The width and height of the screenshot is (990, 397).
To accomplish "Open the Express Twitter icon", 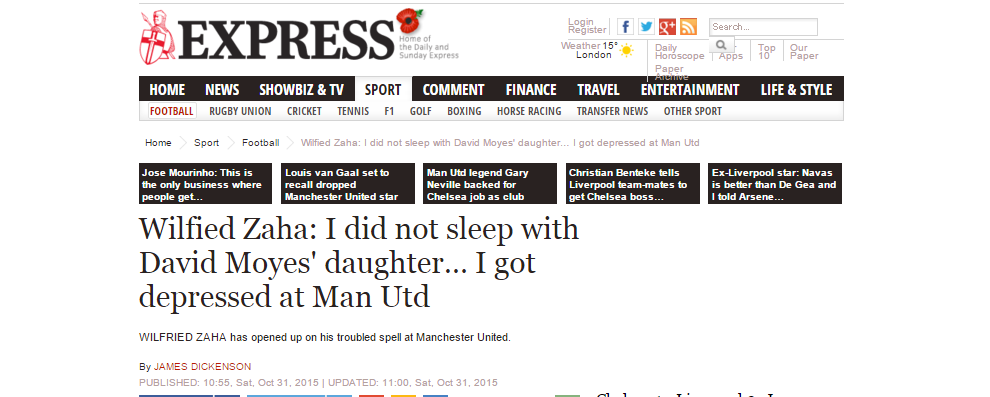I will [646, 27].
